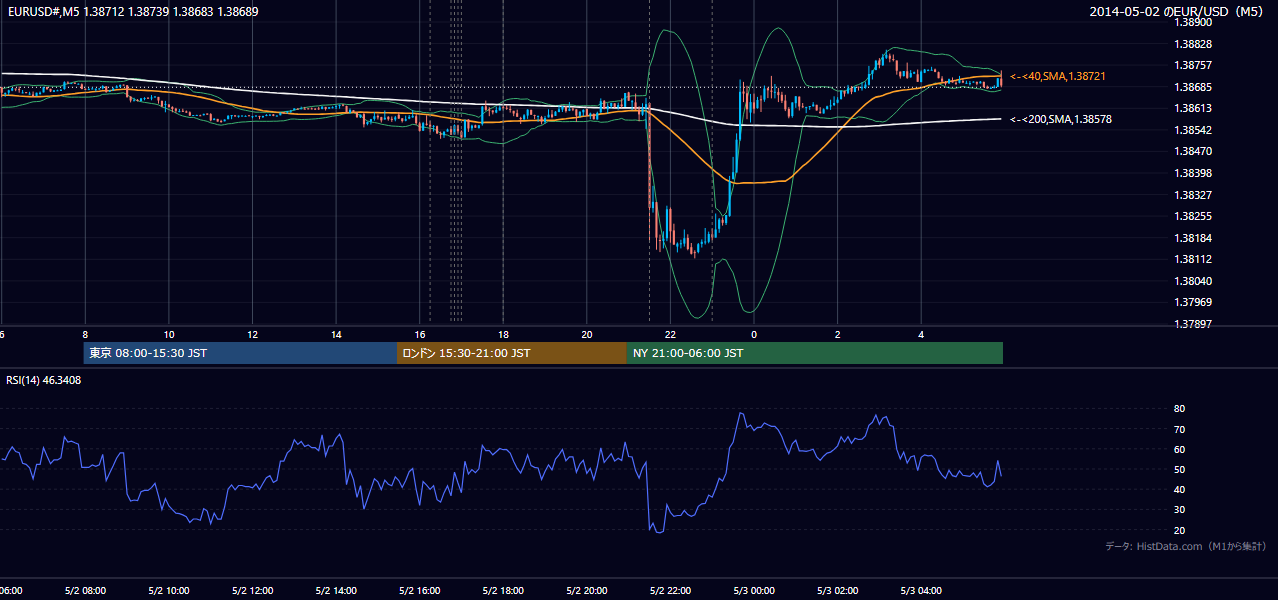Click price axis value 1.37969
This screenshot has height=600, width=1278.
(x=1192, y=302)
